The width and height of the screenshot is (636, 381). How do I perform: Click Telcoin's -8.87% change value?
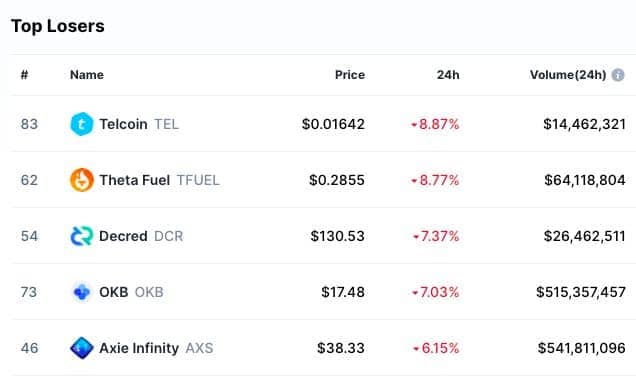[x=435, y=124]
